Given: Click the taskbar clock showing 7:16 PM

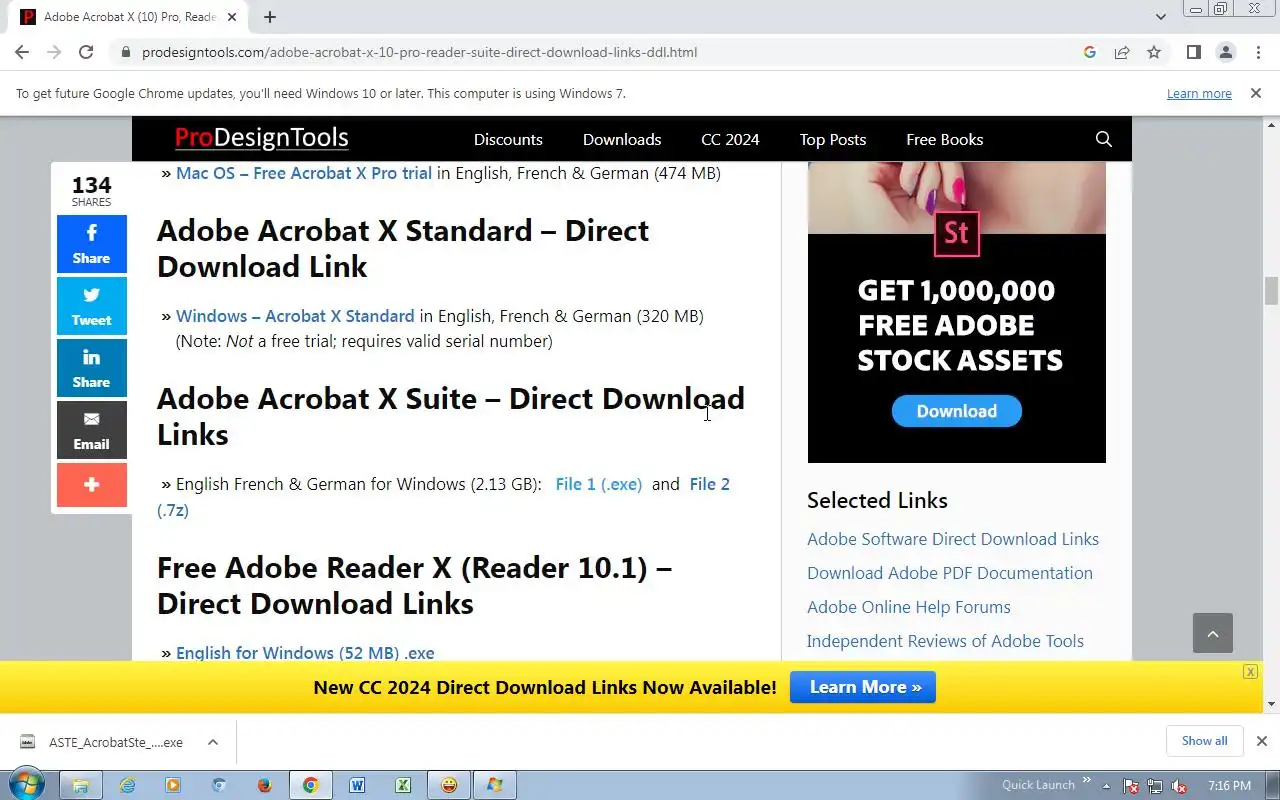Looking at the screenshot, I should 1230,786.
